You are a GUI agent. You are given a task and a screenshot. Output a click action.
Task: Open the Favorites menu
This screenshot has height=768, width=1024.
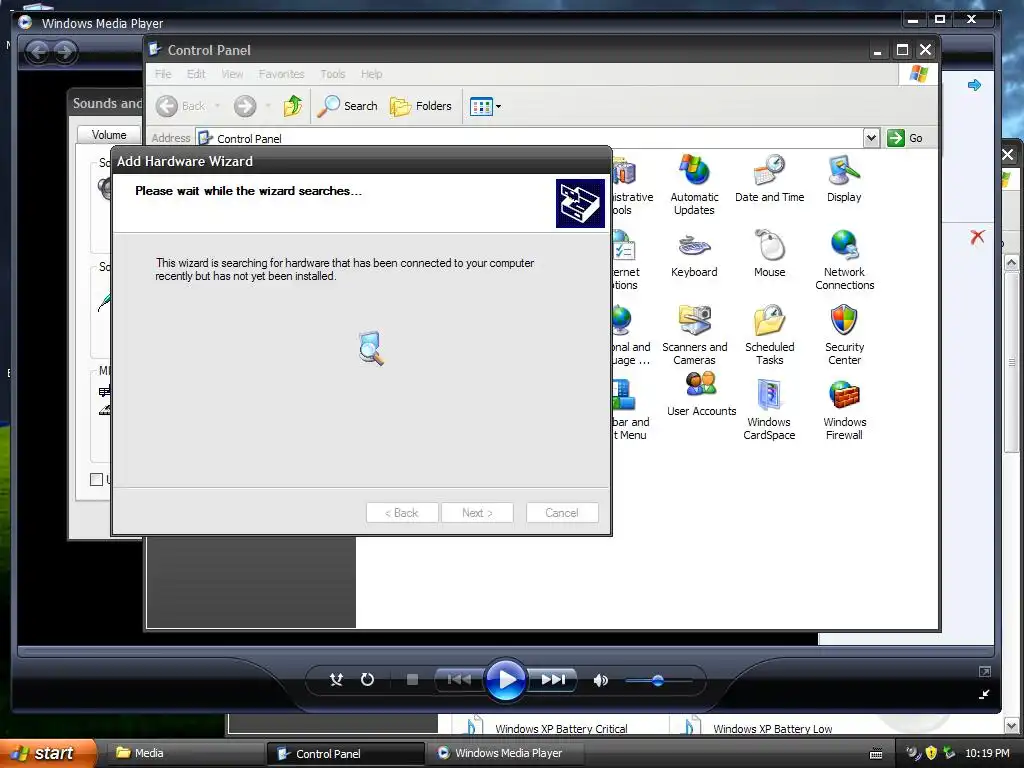[x=281, y=74]
